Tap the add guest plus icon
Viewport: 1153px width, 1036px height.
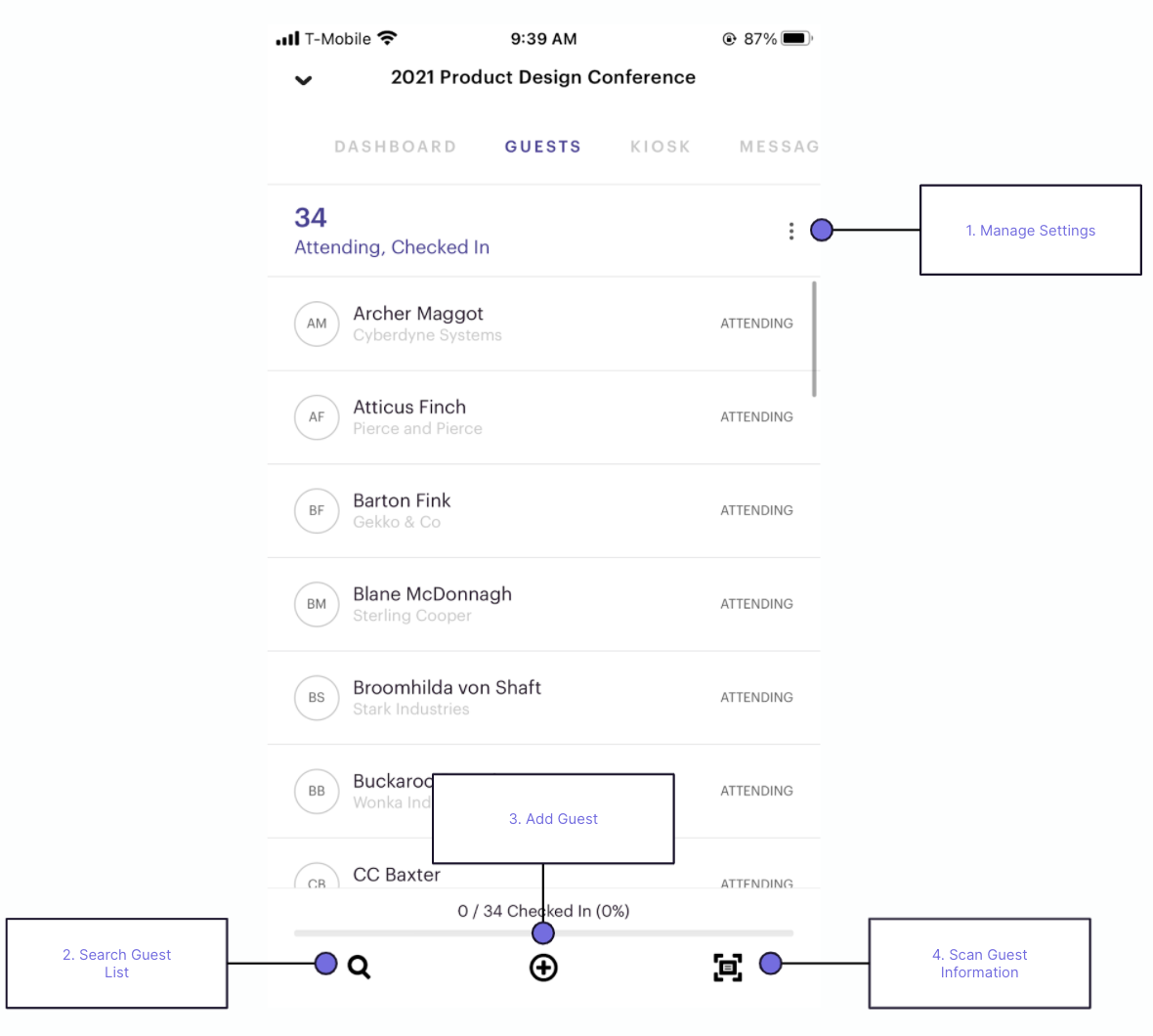point(543,968)
